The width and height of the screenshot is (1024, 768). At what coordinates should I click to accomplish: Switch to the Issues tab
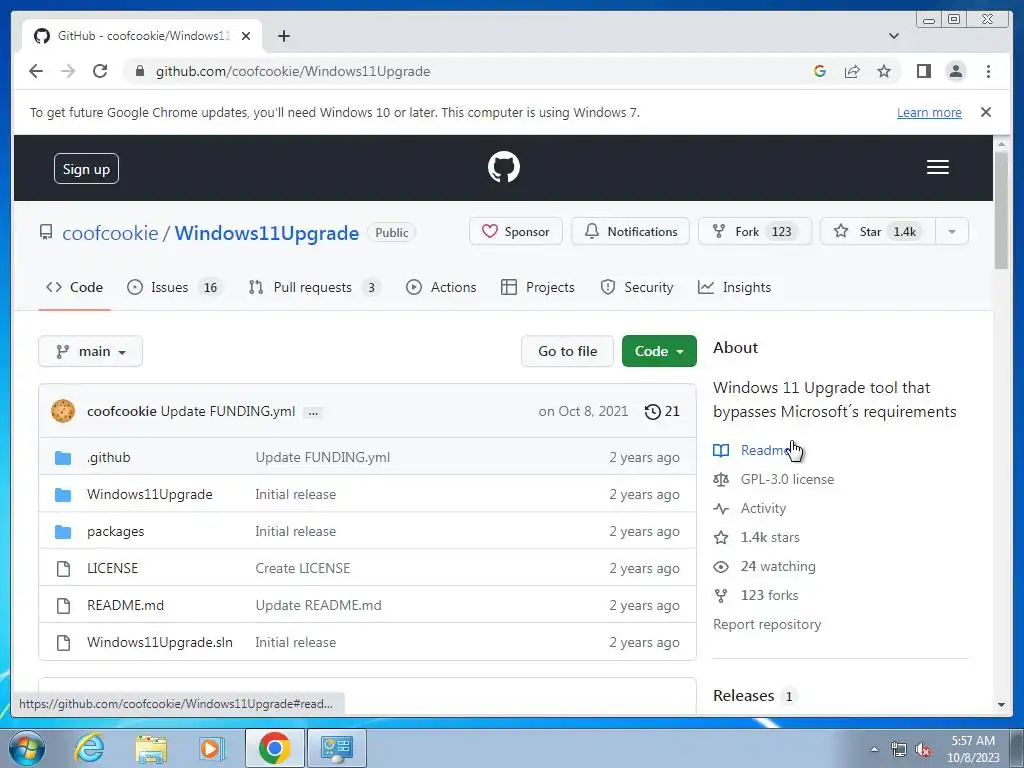pos(174,287)
